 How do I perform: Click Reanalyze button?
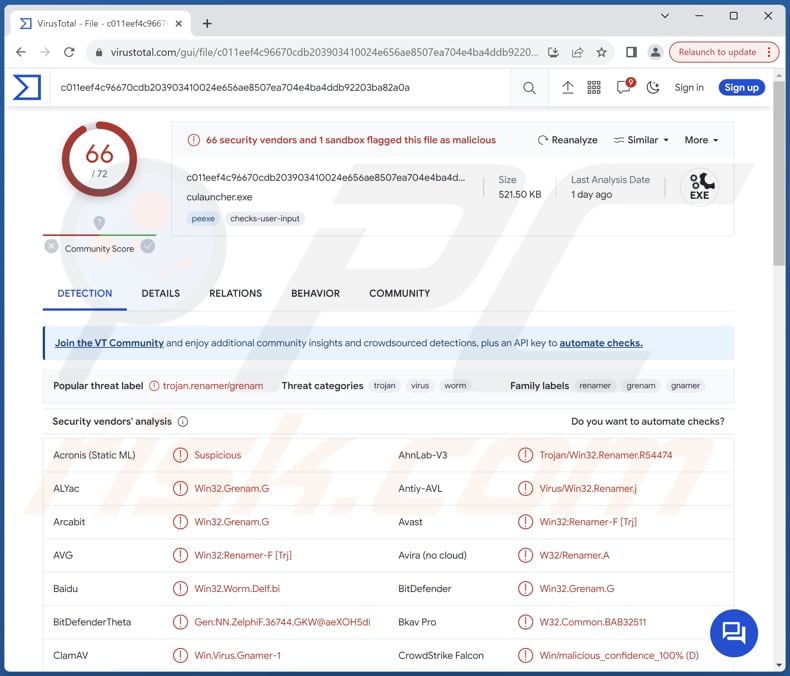pos(567,140)
